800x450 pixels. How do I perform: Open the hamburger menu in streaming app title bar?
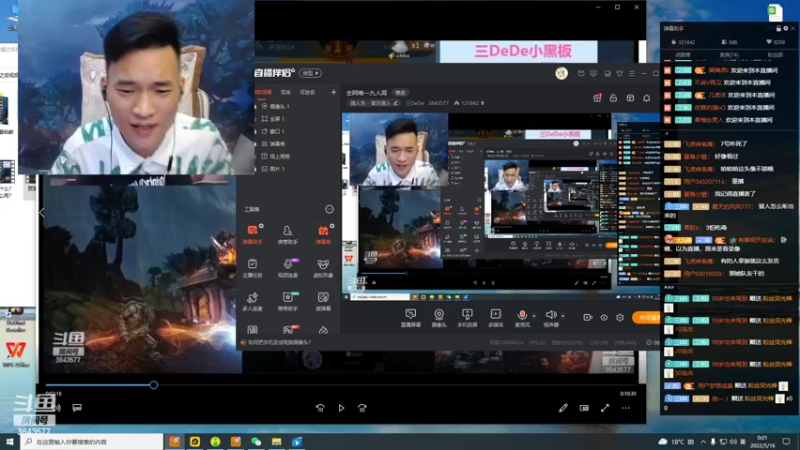pyautogui.click(x=632, y=73)
